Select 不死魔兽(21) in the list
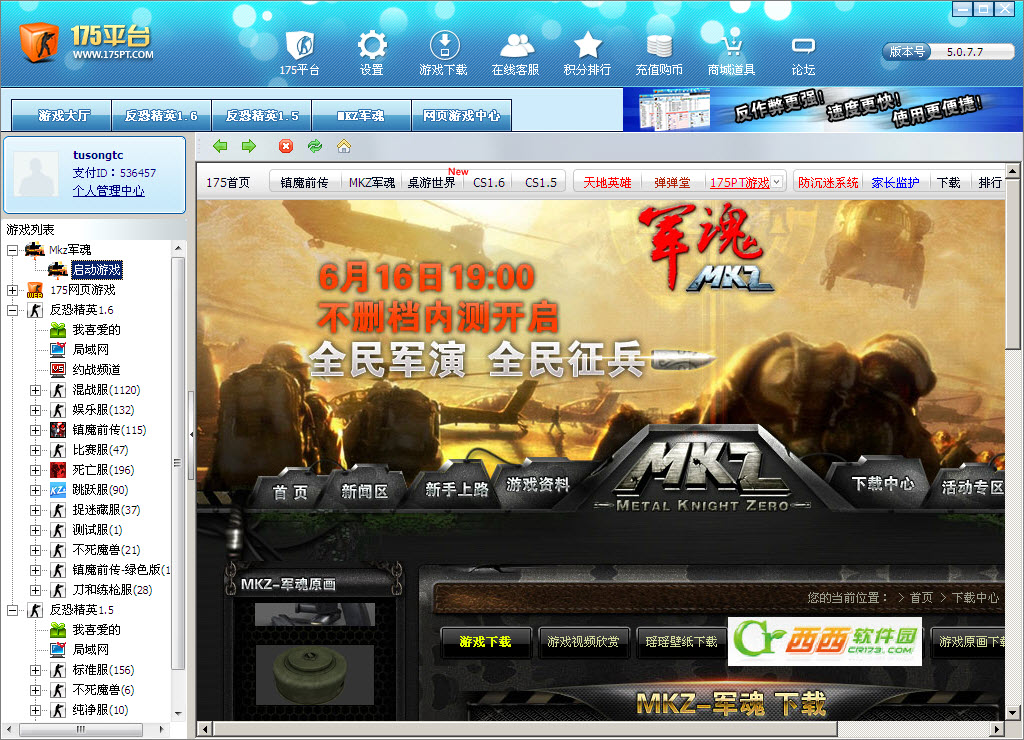The width and height of the screenshot is (1024, 740). click(106, 550)
